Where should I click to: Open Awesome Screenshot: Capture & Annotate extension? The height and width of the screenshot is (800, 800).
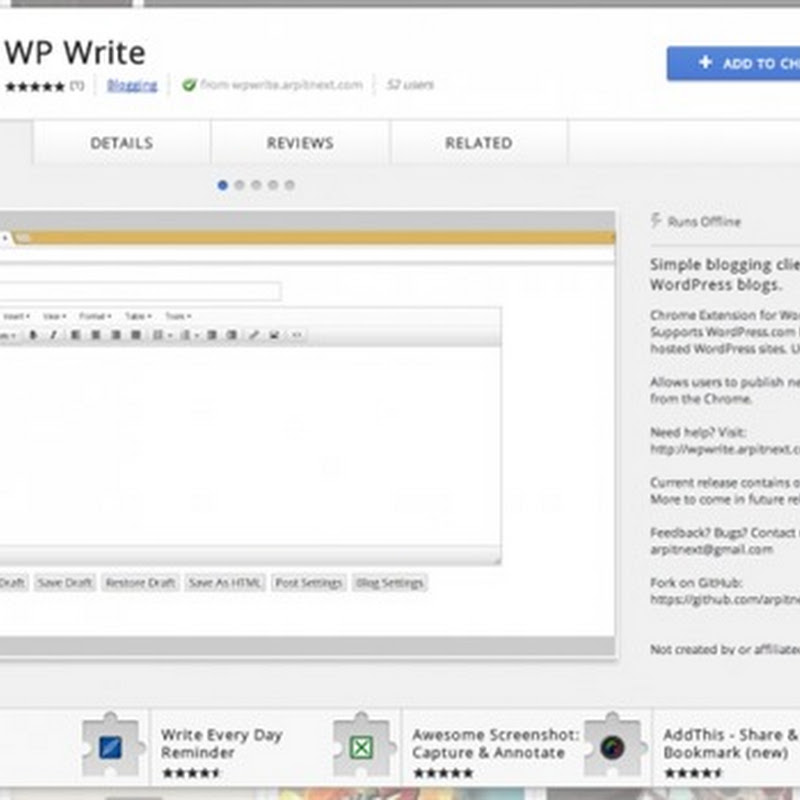[495, 743]
